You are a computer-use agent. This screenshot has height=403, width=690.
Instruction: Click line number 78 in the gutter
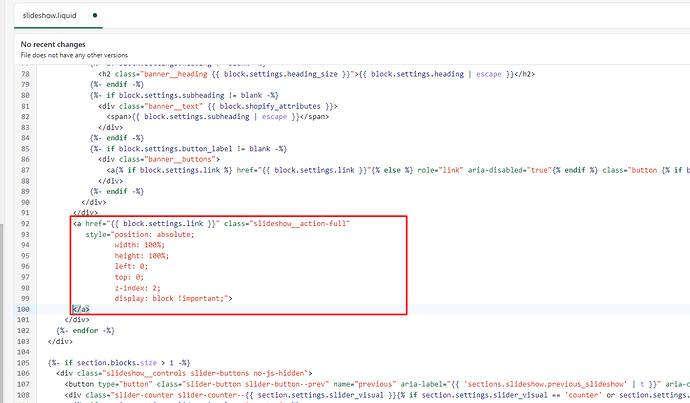click(x=25, y=74)
